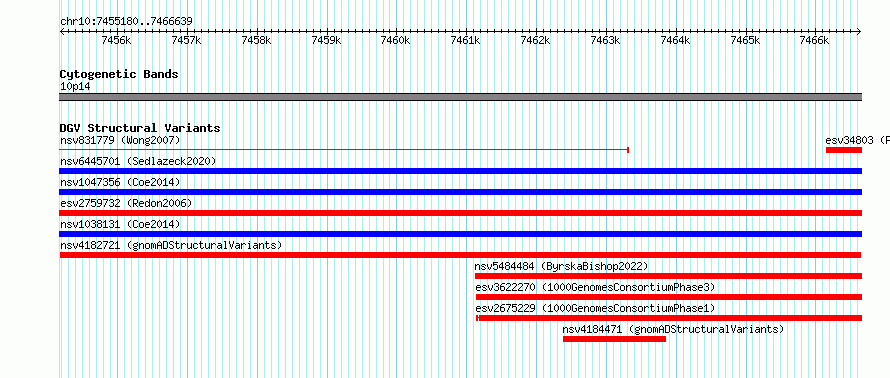Click the 7459k ruler tick label
The image size is (890, 378).
coord(326,40)
